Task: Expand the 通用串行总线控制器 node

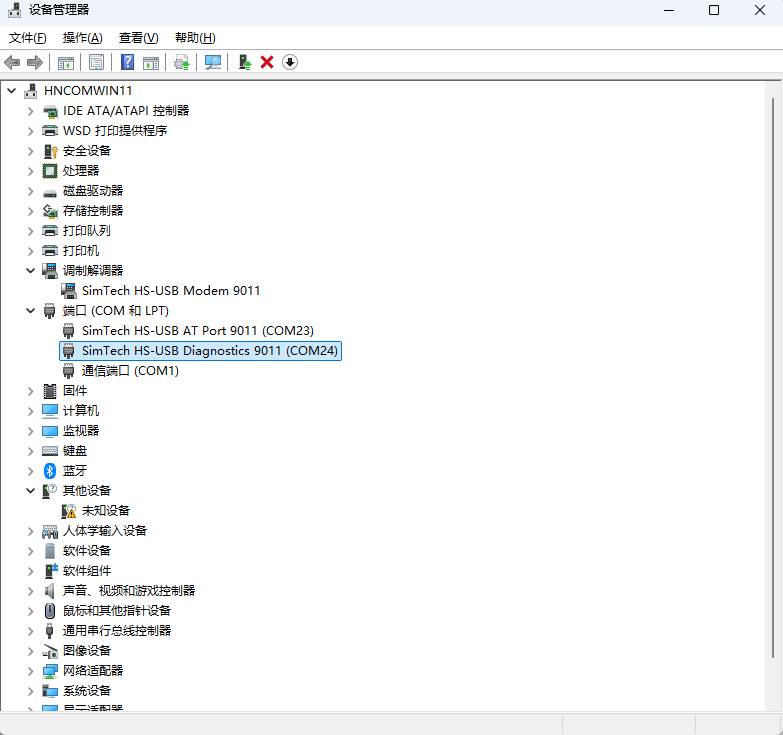Action: [x=30, y=630]
